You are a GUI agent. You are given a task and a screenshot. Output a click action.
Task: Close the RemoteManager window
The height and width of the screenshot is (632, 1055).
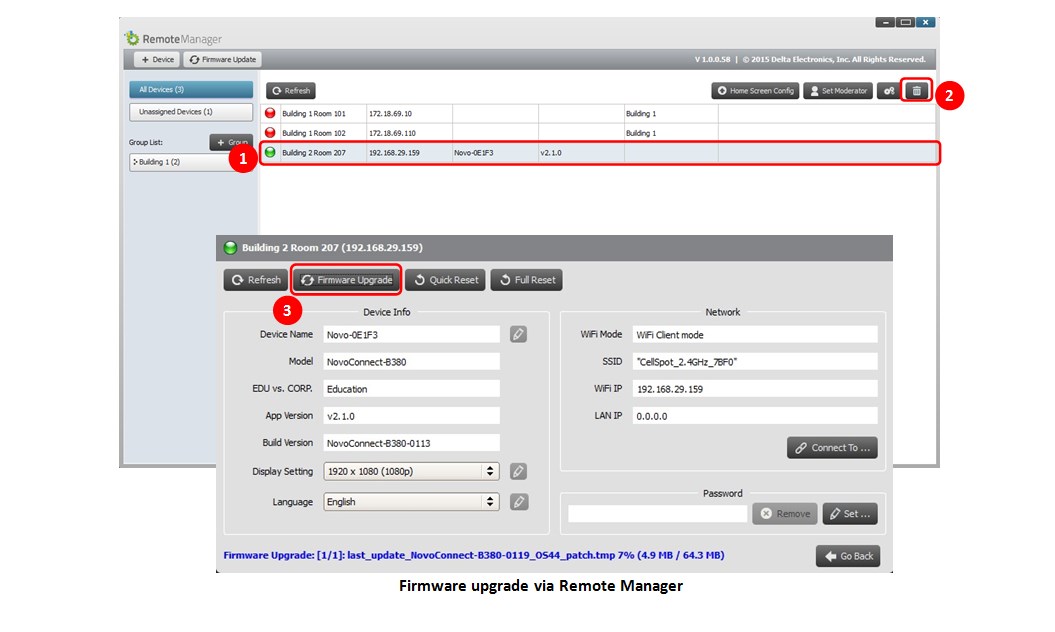926,22
